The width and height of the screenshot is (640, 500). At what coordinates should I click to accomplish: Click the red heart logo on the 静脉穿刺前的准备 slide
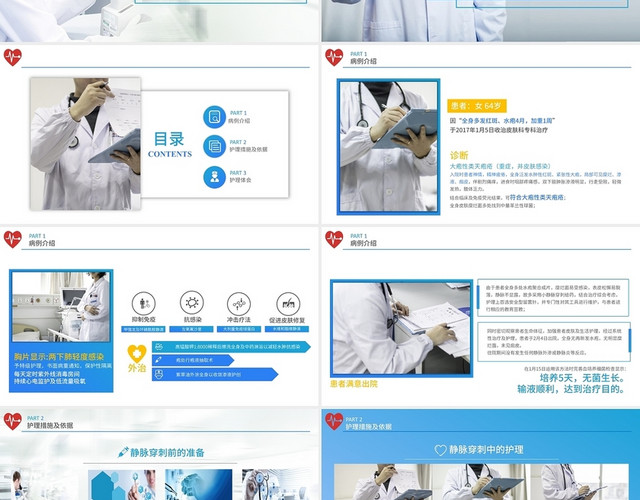13,421
